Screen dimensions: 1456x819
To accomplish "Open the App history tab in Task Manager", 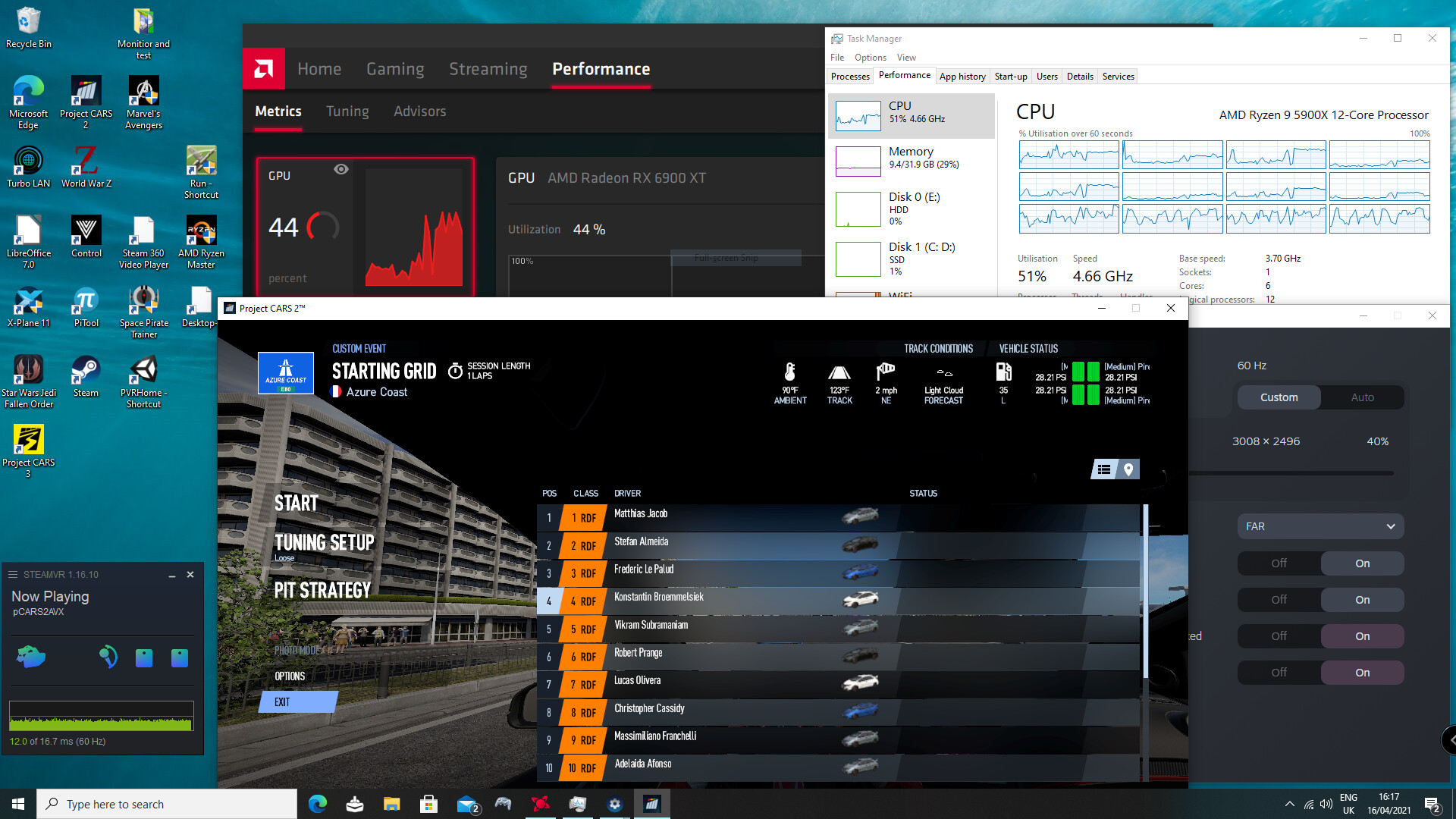I will [962, 77].
